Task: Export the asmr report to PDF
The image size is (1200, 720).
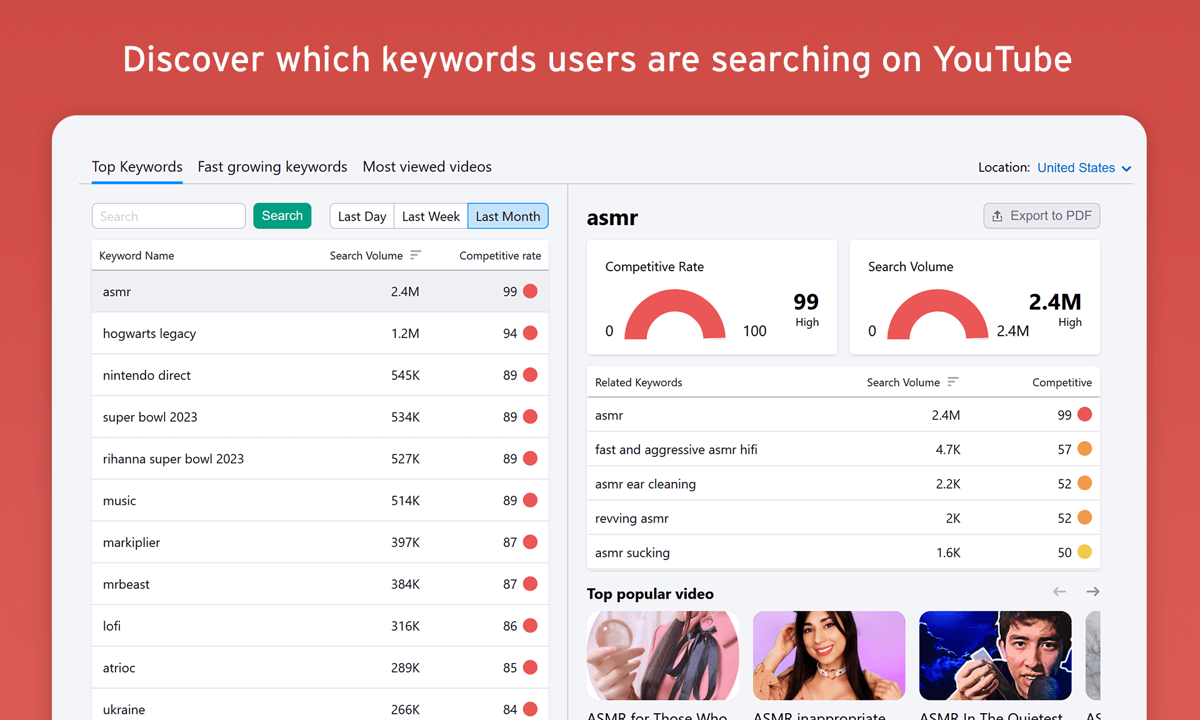Action: click(x=1041, y=215)
